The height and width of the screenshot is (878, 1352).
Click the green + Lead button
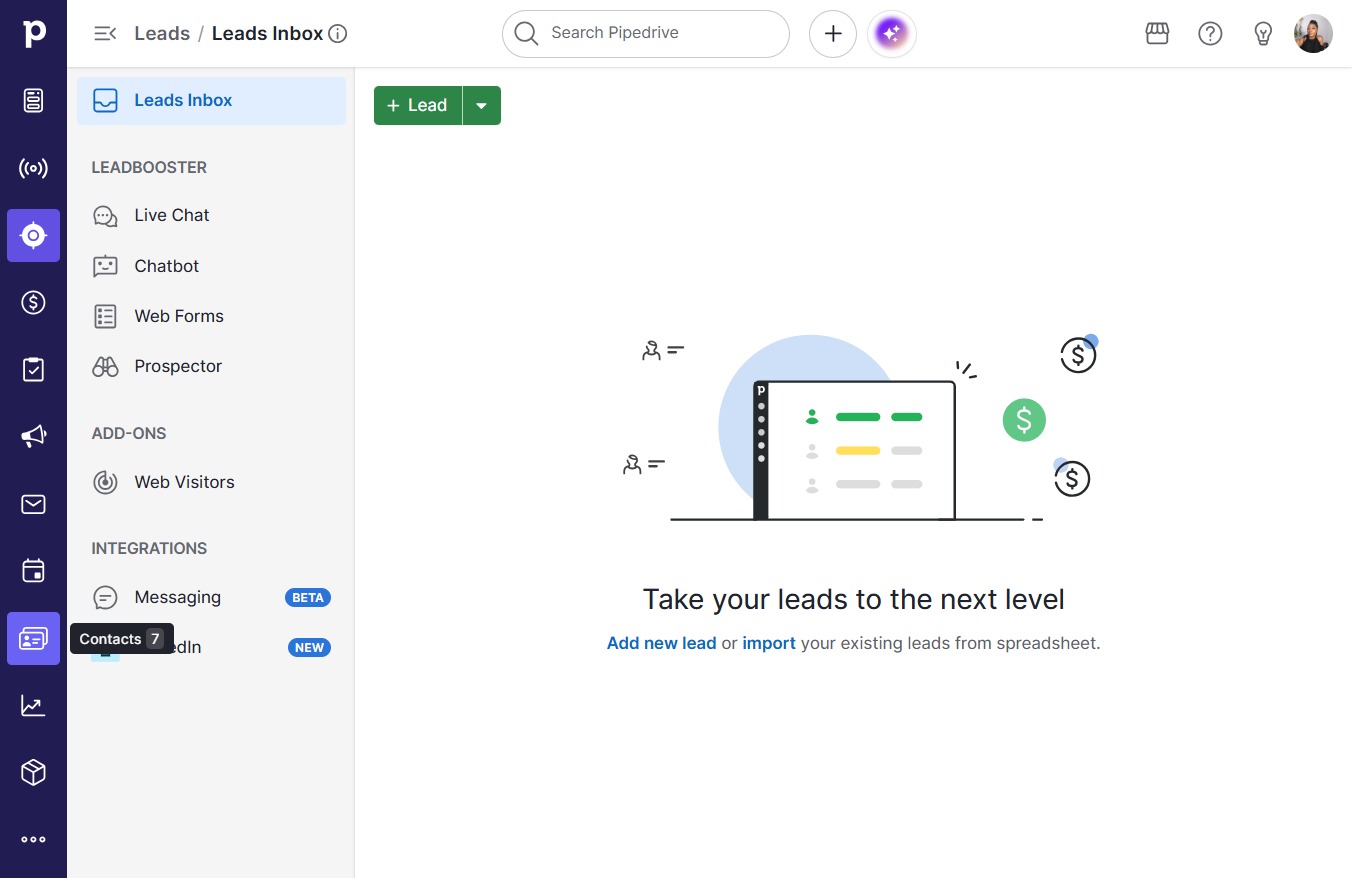click(x=418, y=106)
